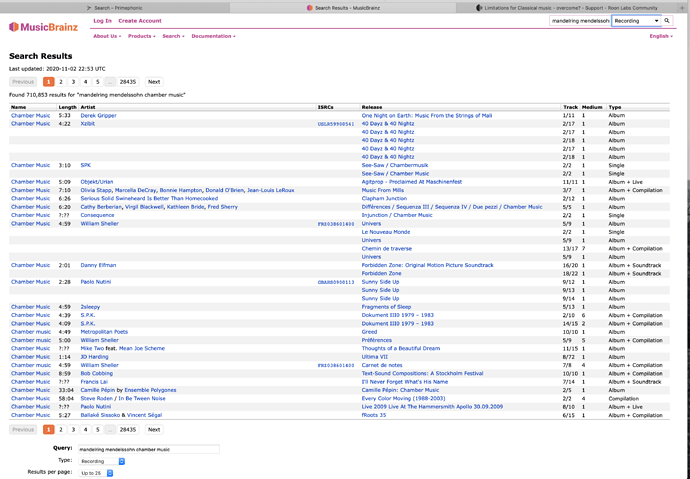Screen dimensions: 690x479
Task: Open artist Bob Cobbing
Action: click(97, 373)
